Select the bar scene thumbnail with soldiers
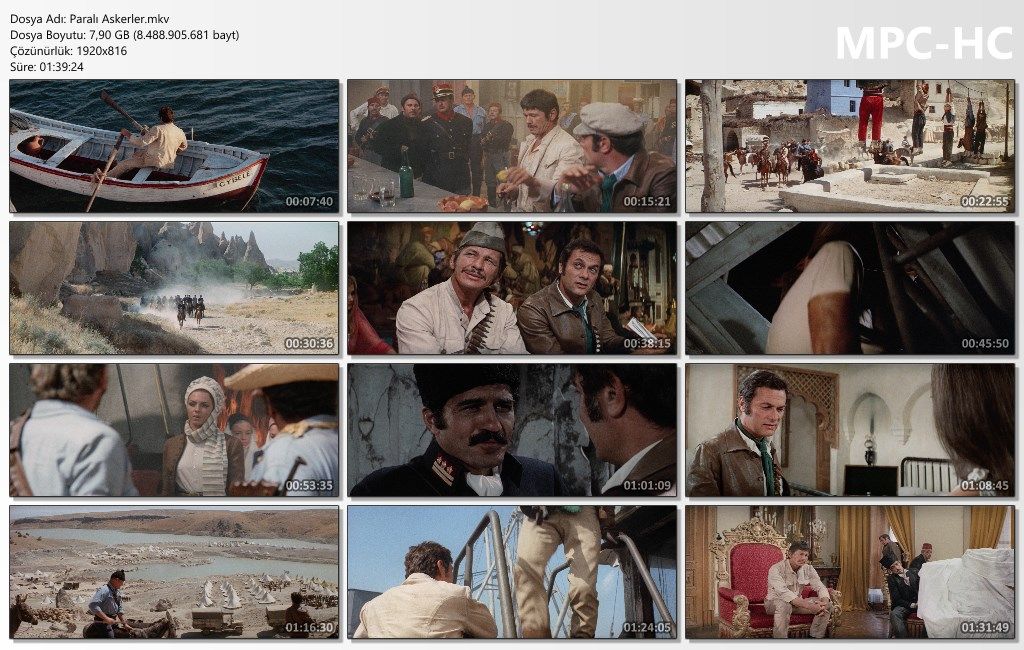 tap(512, 146)
